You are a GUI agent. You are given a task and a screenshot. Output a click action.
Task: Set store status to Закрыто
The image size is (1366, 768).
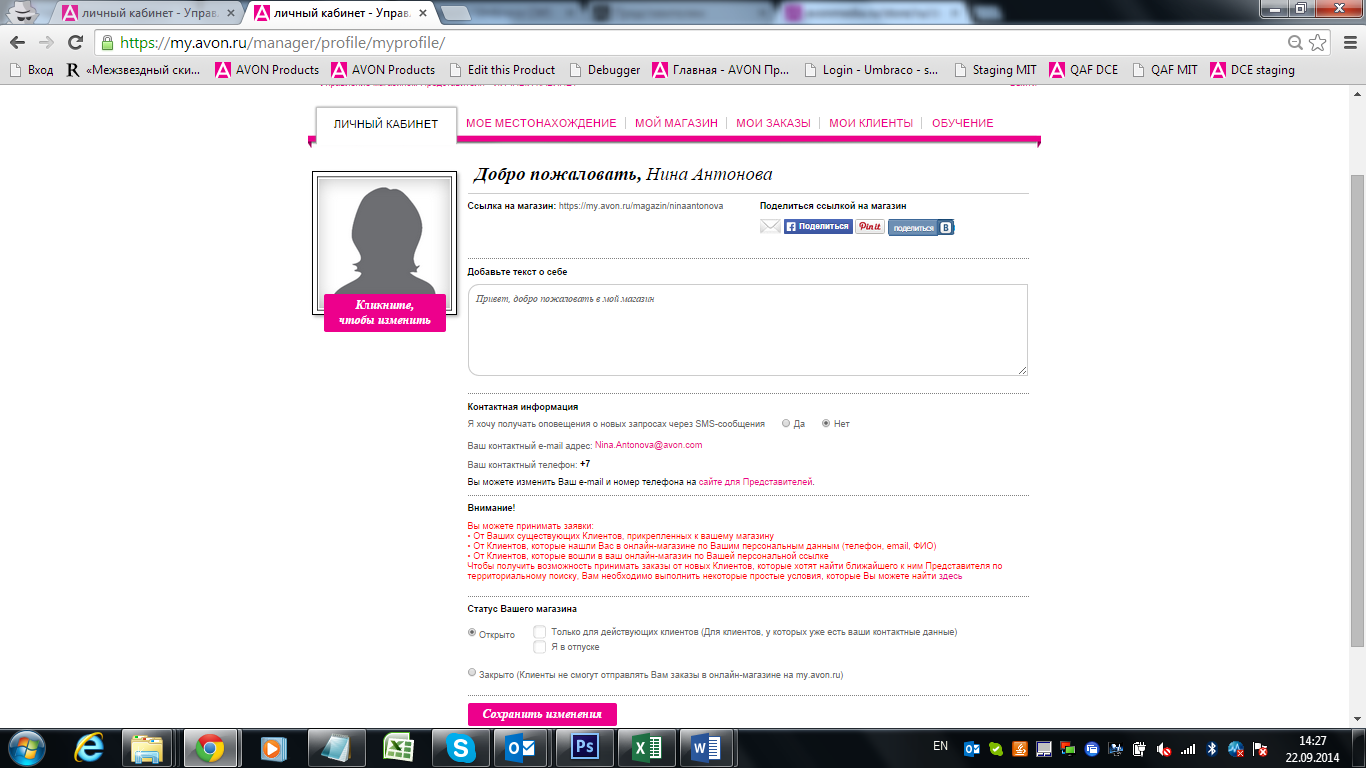tap(473, 674)
